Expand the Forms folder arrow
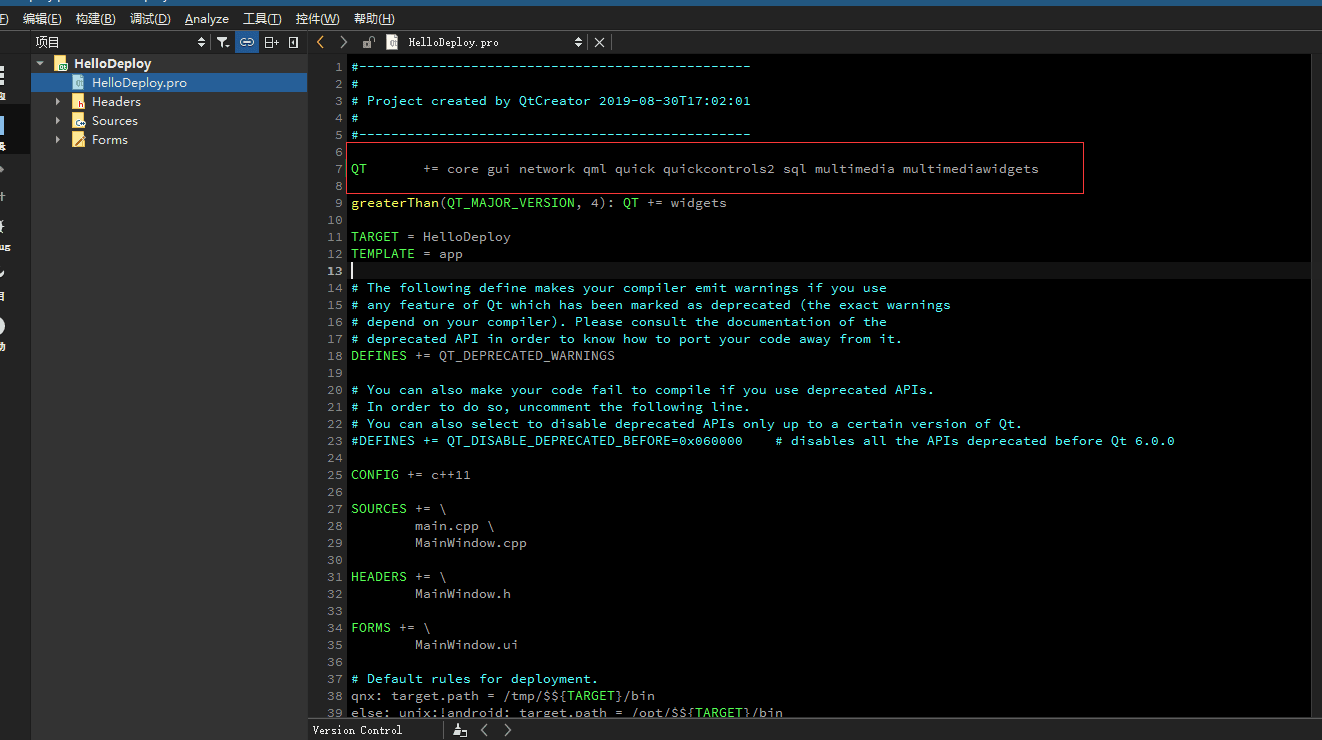The image size is (1322, 740). 58,140
